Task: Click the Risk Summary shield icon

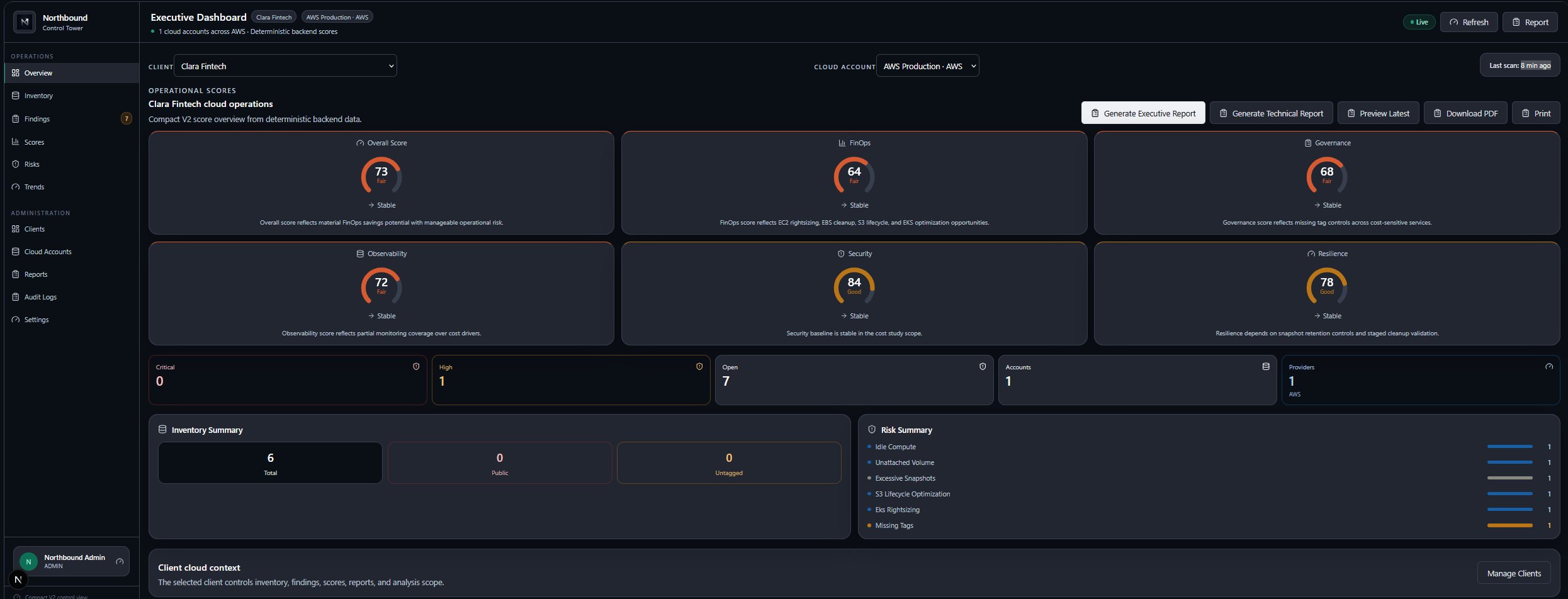Action: click(x=872, y=429)
